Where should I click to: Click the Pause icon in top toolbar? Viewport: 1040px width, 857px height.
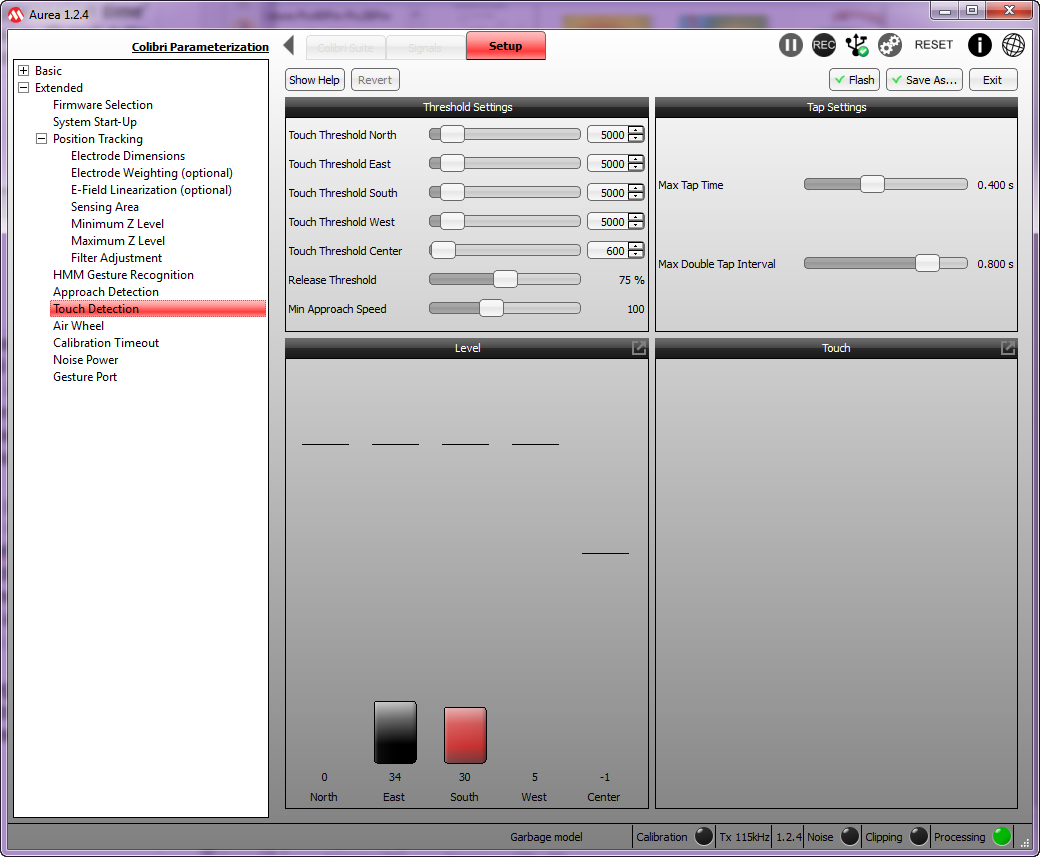[x=791, y=45]
